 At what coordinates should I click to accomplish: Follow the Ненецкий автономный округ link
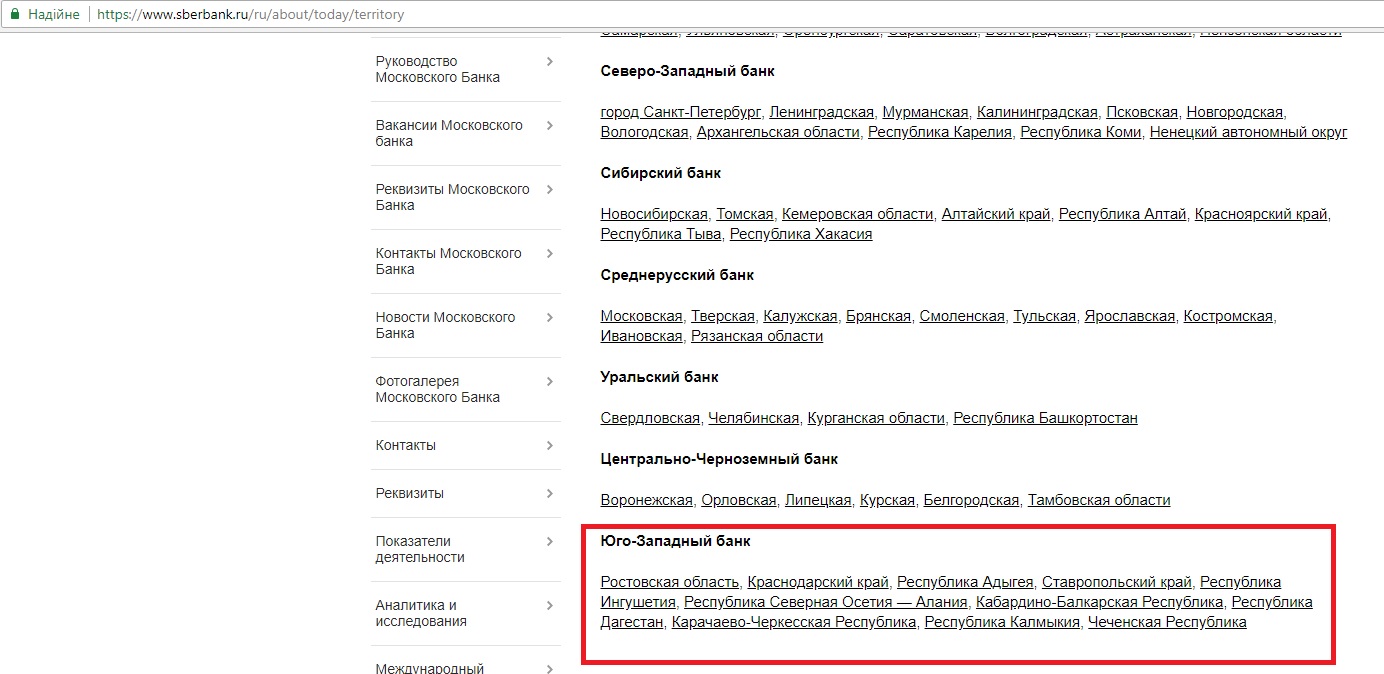pyautogui.click(x=1249, y=132)
